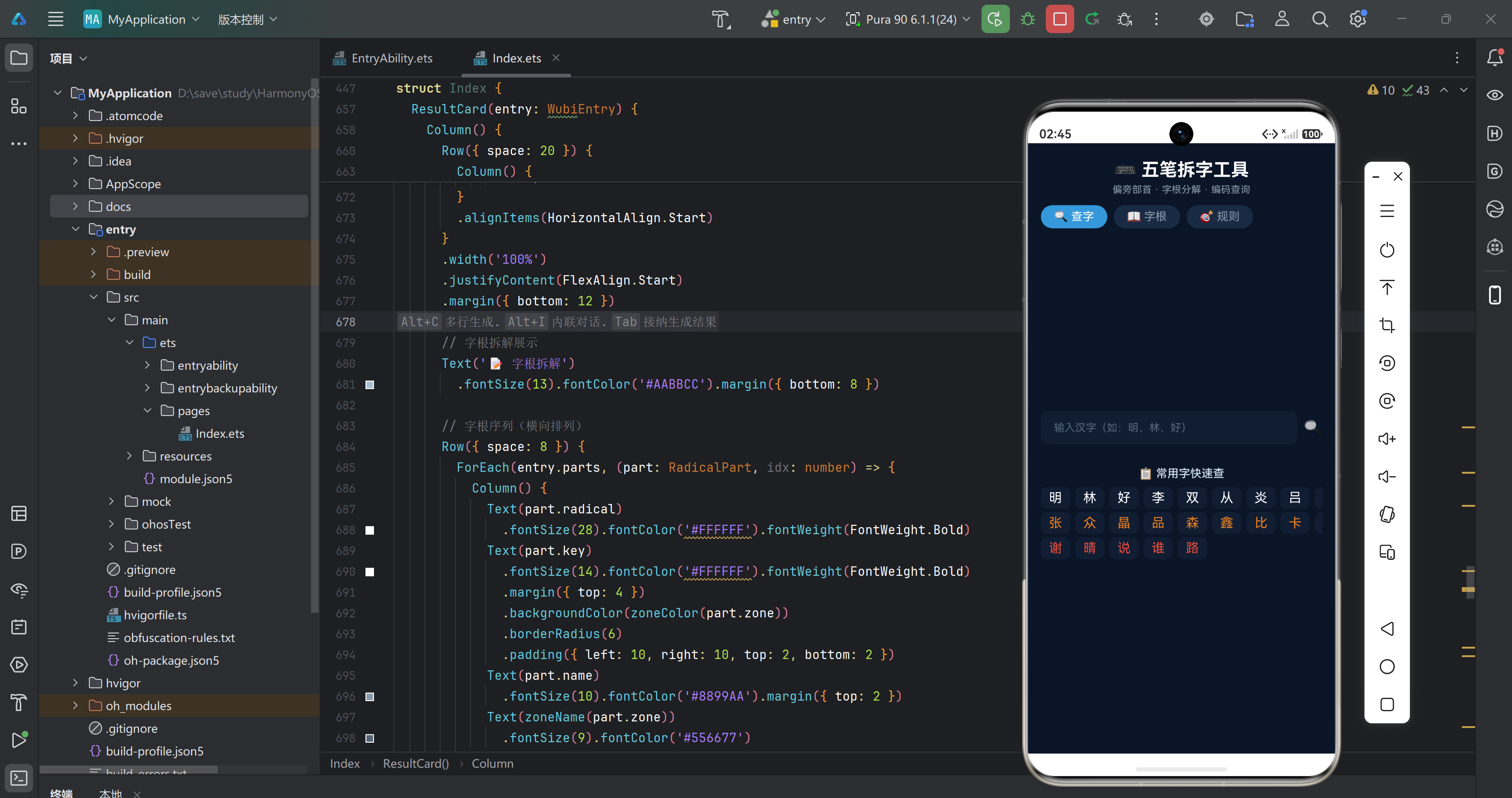The image size is (1512, 798).
Task: Click the ResultCard() breadcrumb
Action: pos(416,763)
